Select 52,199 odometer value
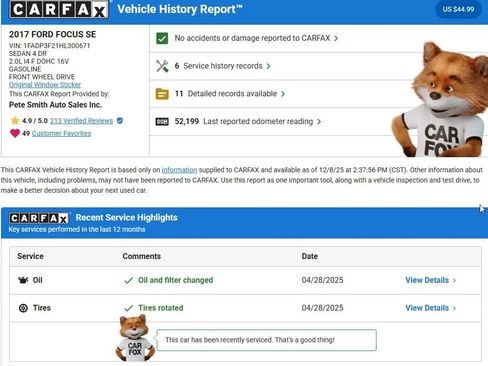488x366 pixels. click(x=187, y=121)
